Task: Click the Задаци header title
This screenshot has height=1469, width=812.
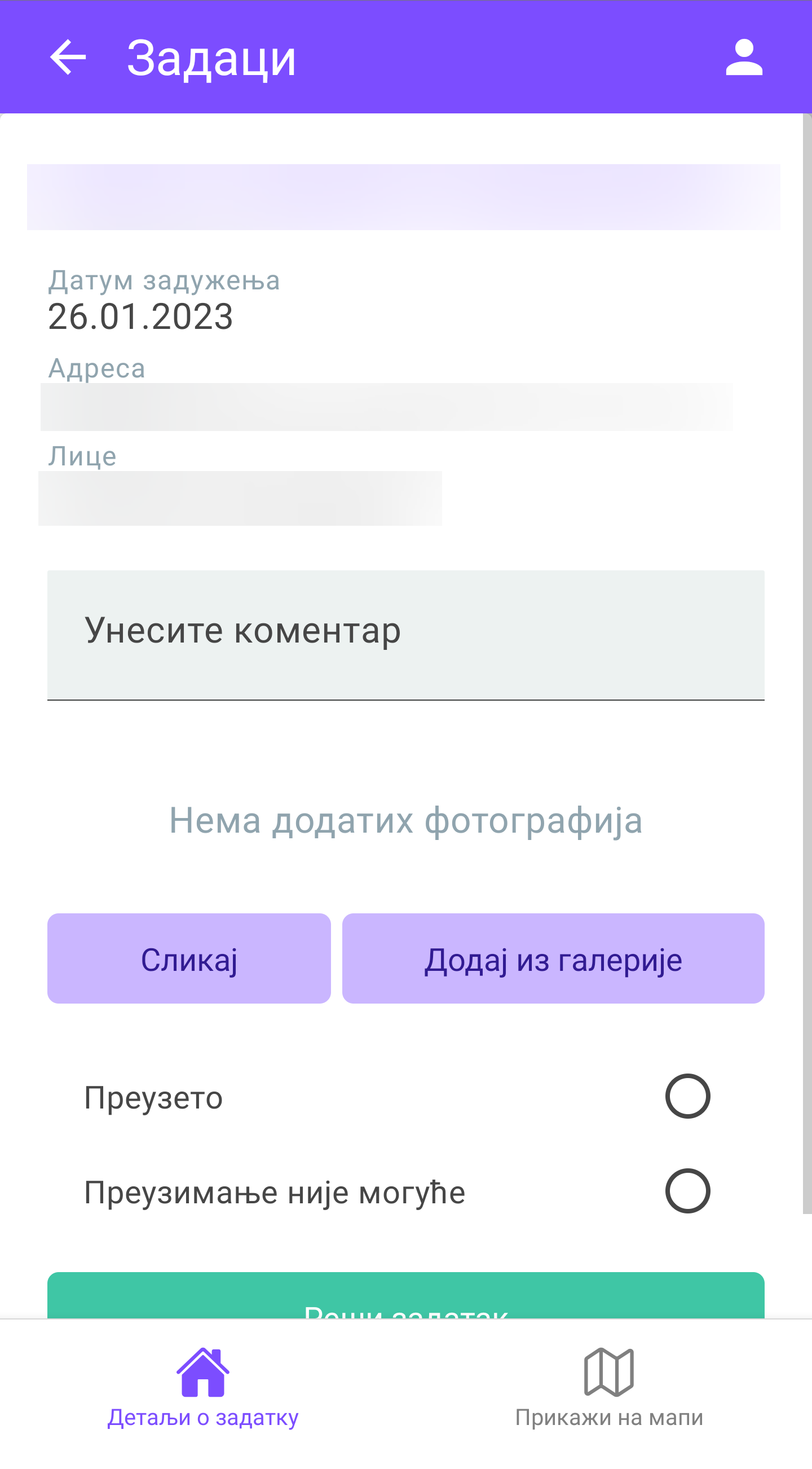Action: click(211, 58)
